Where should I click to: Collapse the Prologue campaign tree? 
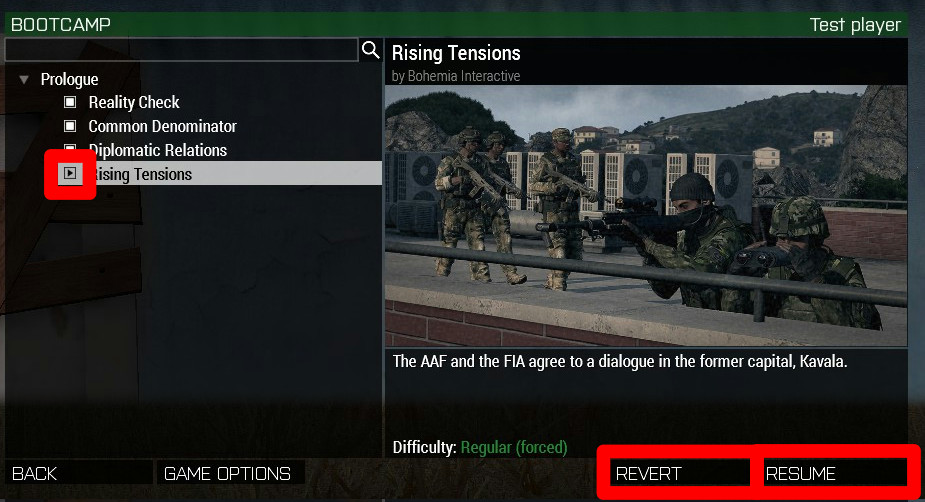pos(24,79)
